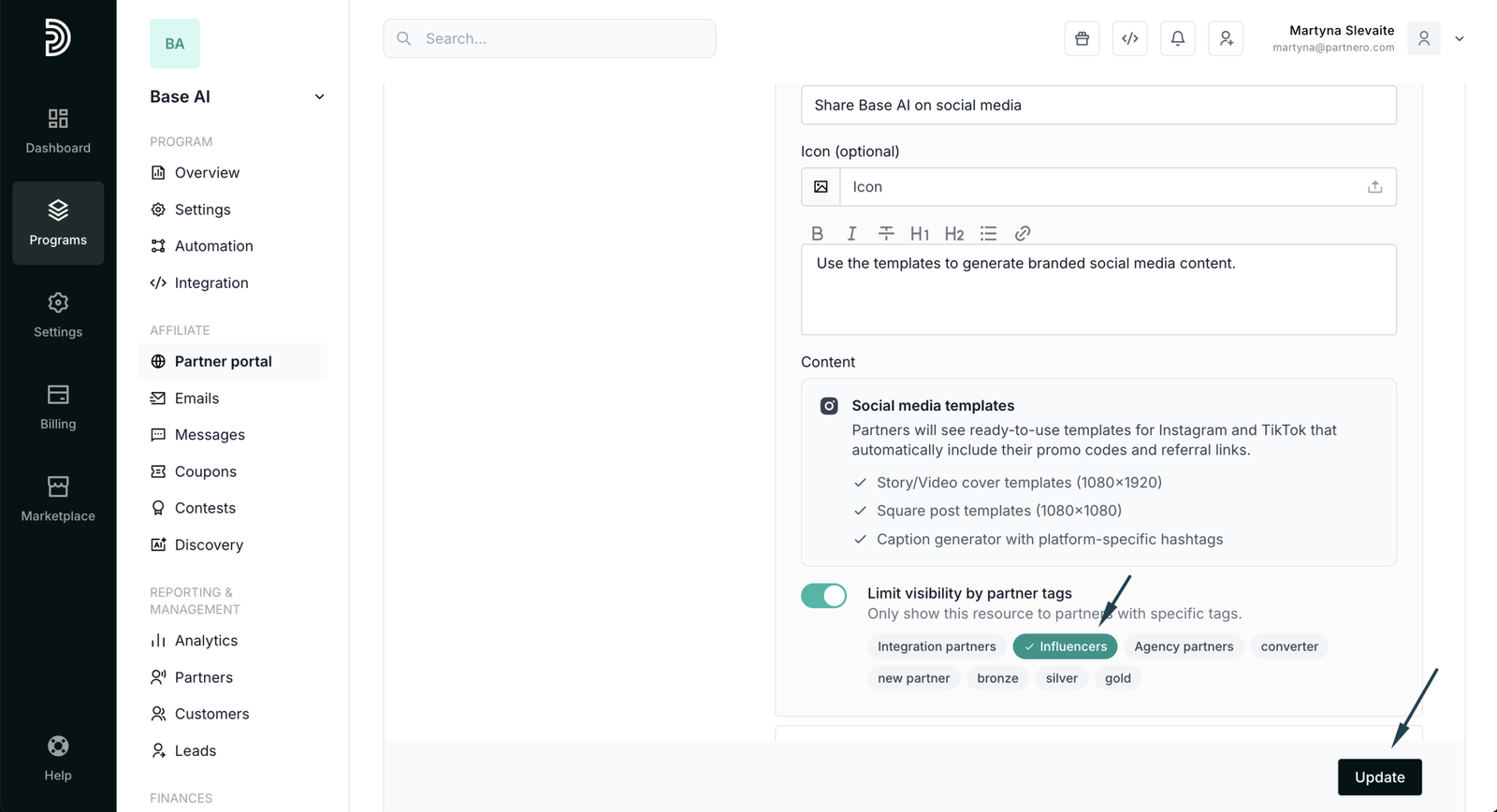Expand the Base AI program dropdown
Image resolution: width=1497 pixels, height=812 pixels.
[319, 97]
